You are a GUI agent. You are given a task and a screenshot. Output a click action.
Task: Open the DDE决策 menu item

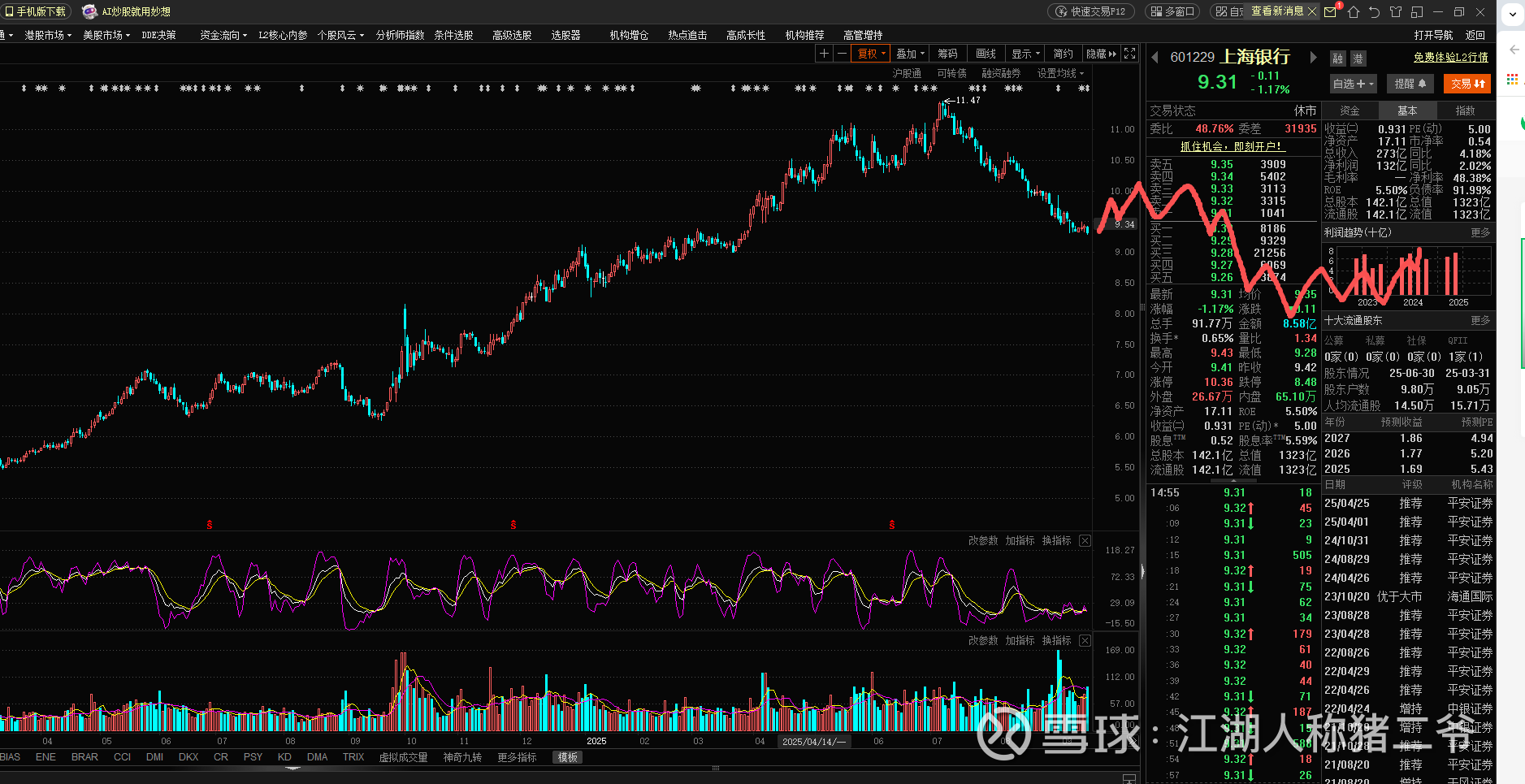point(158,35)
